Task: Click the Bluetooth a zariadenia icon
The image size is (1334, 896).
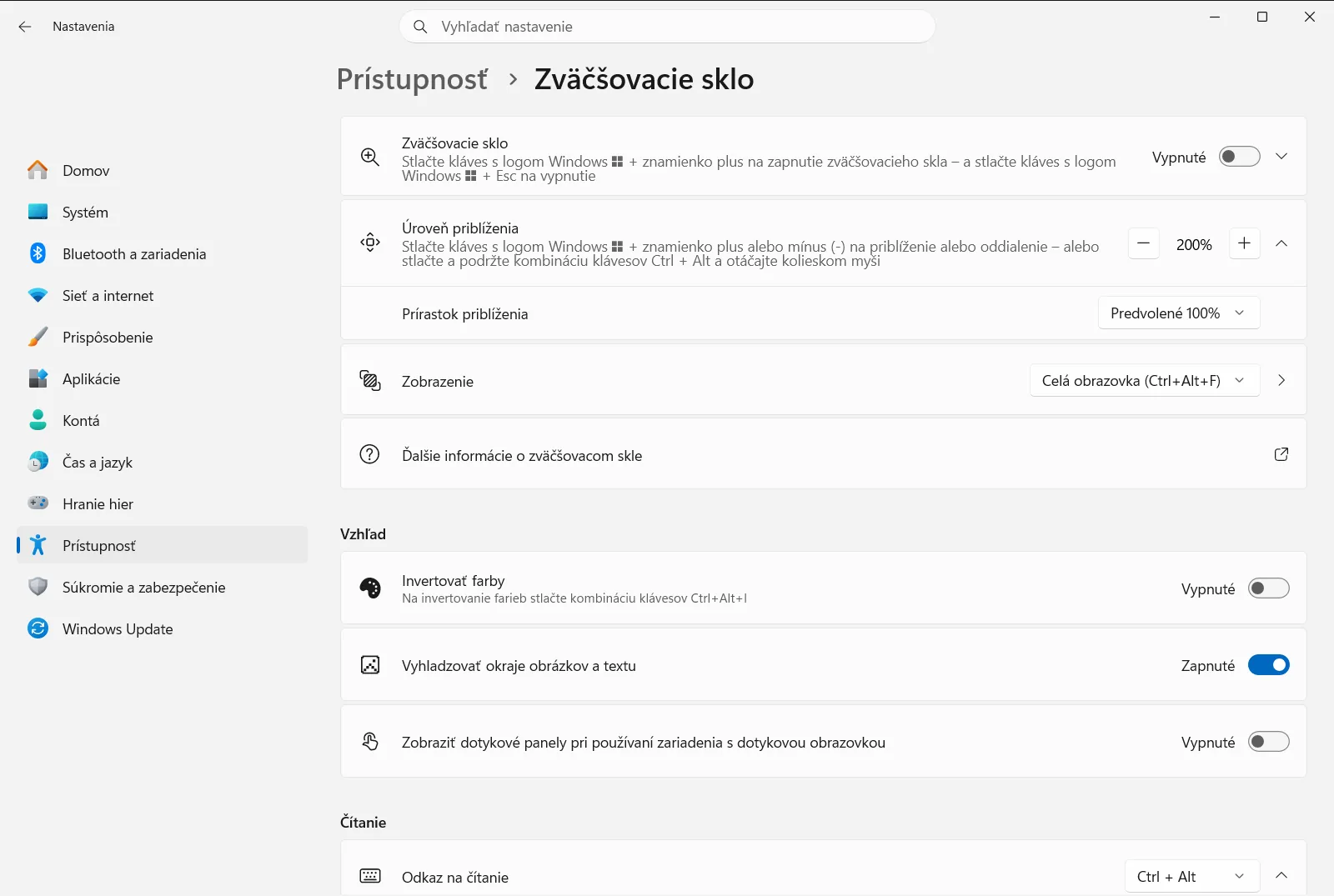Action: tap(38, 253)
